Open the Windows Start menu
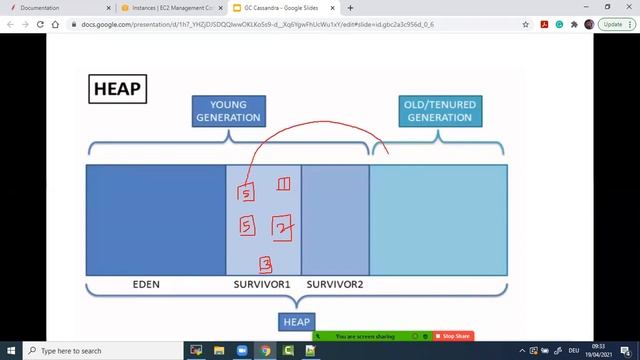Viewport: 640px width, 360px height. point(11,351)
